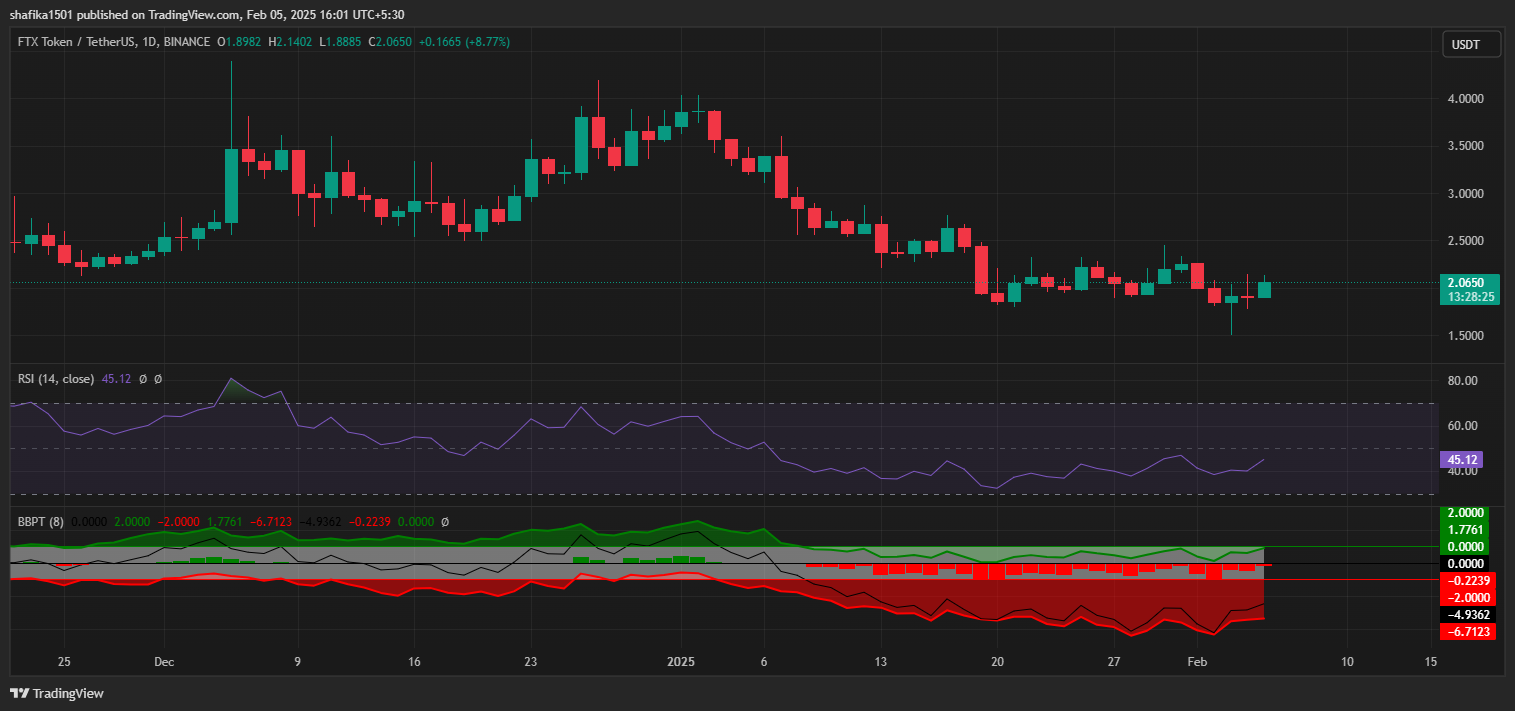The width and height of the screenshot is (1515, 711).
Task: Click the 2025 year marker on time axis
Action: [x=681, y=662]
